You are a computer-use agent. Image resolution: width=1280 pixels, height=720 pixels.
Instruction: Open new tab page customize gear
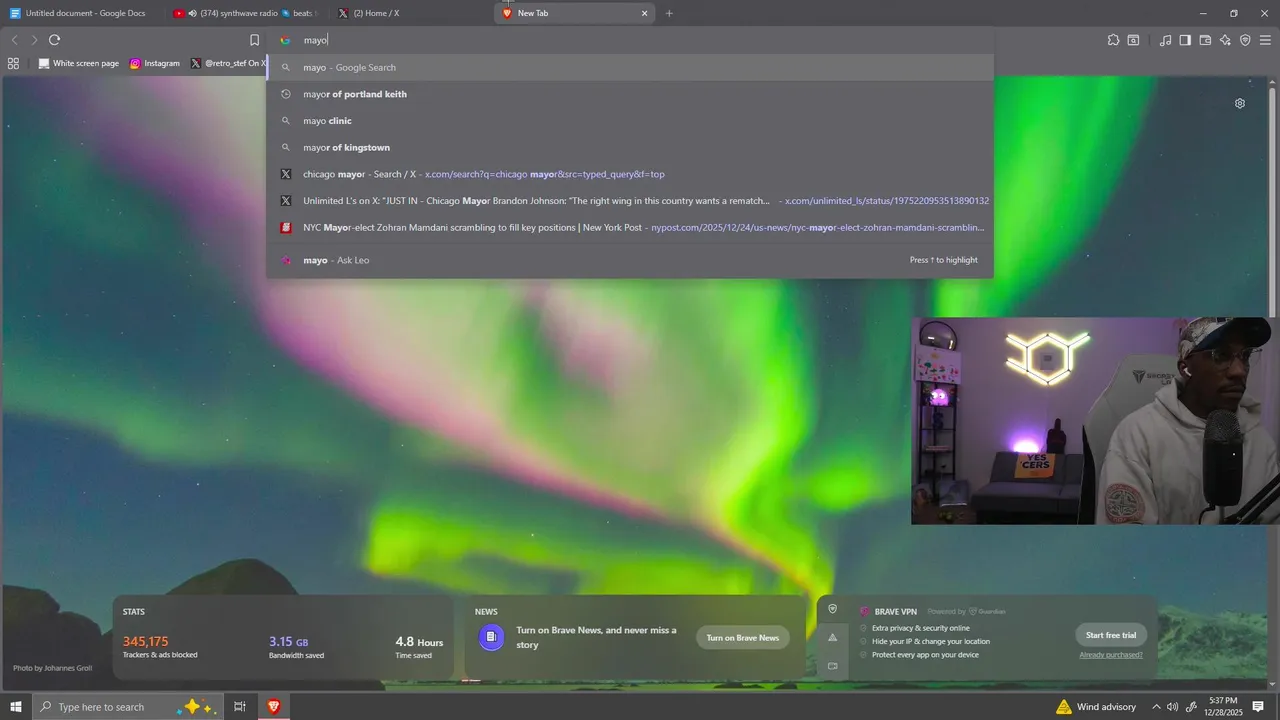[1240, 103]
